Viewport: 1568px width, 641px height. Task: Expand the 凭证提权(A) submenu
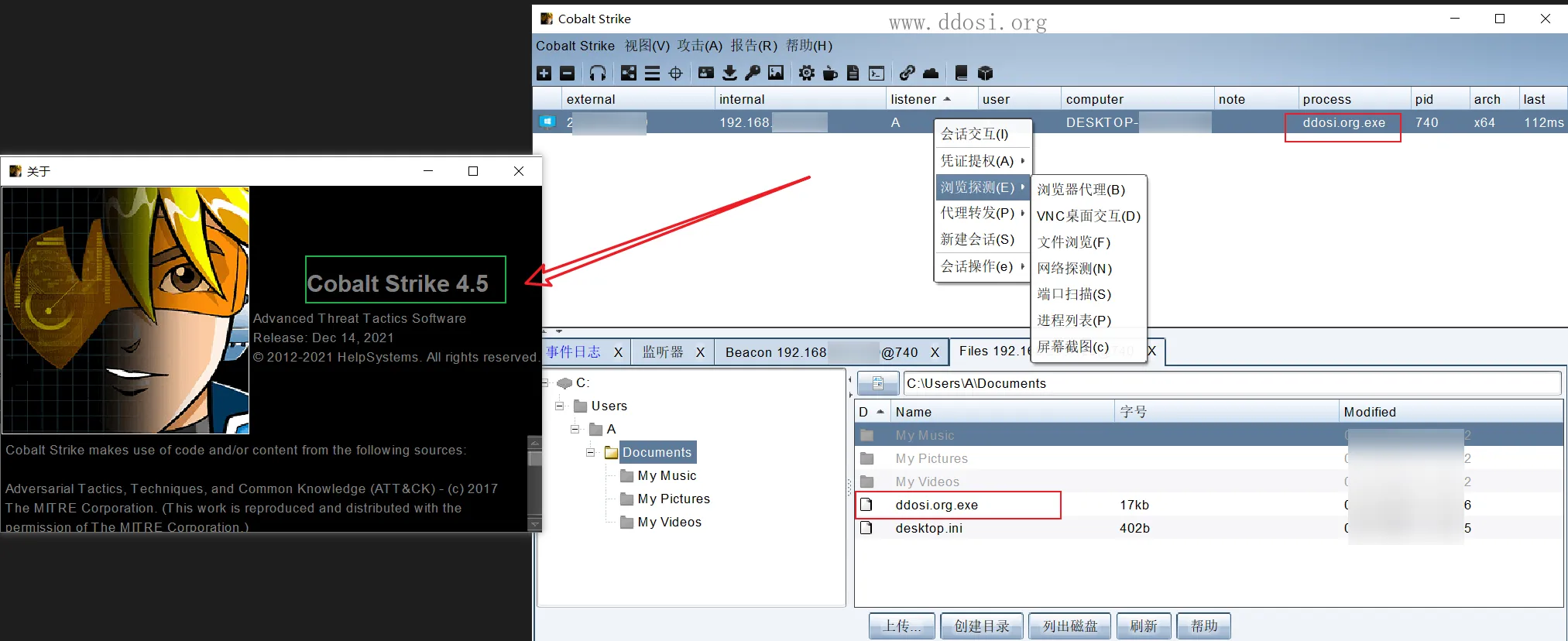pyautogui.click(x=983, y=160)
